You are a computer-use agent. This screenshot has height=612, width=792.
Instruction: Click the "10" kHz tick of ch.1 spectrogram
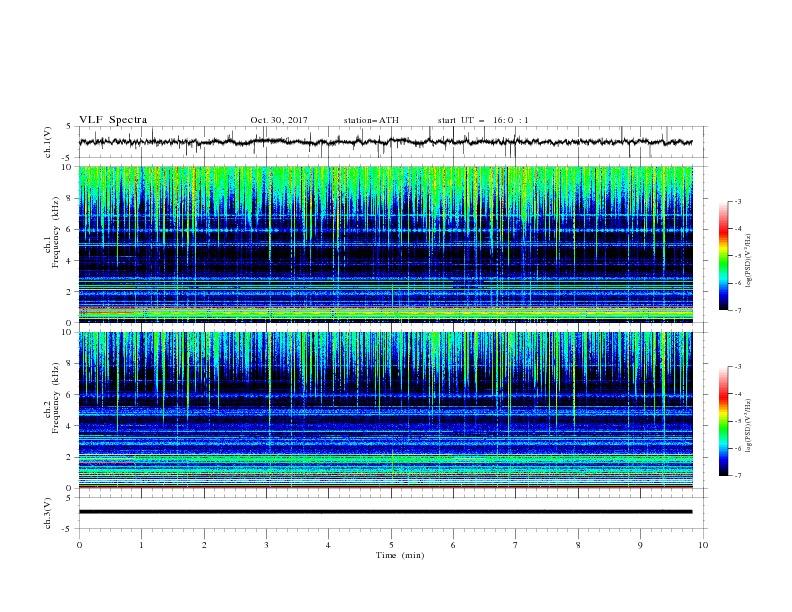click(x=68, y=167)
